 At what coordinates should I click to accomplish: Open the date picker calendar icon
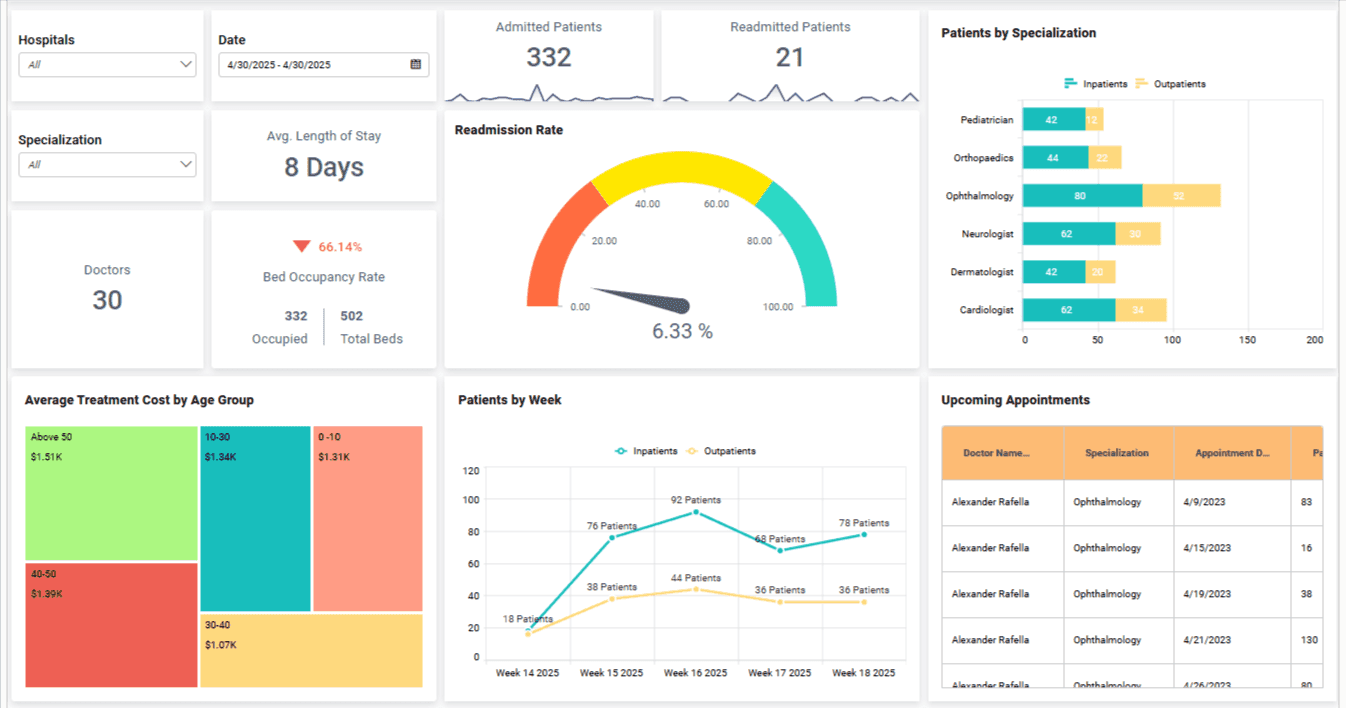(418, 63)
